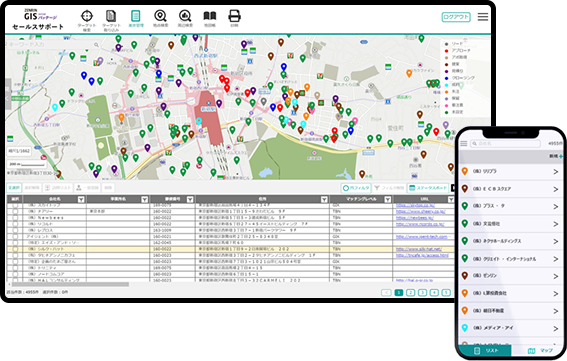Image resolution: width=567 pixels, height=361 pixels.
Task: Tap the 新規 plus icon on phone
Action: 560,156
